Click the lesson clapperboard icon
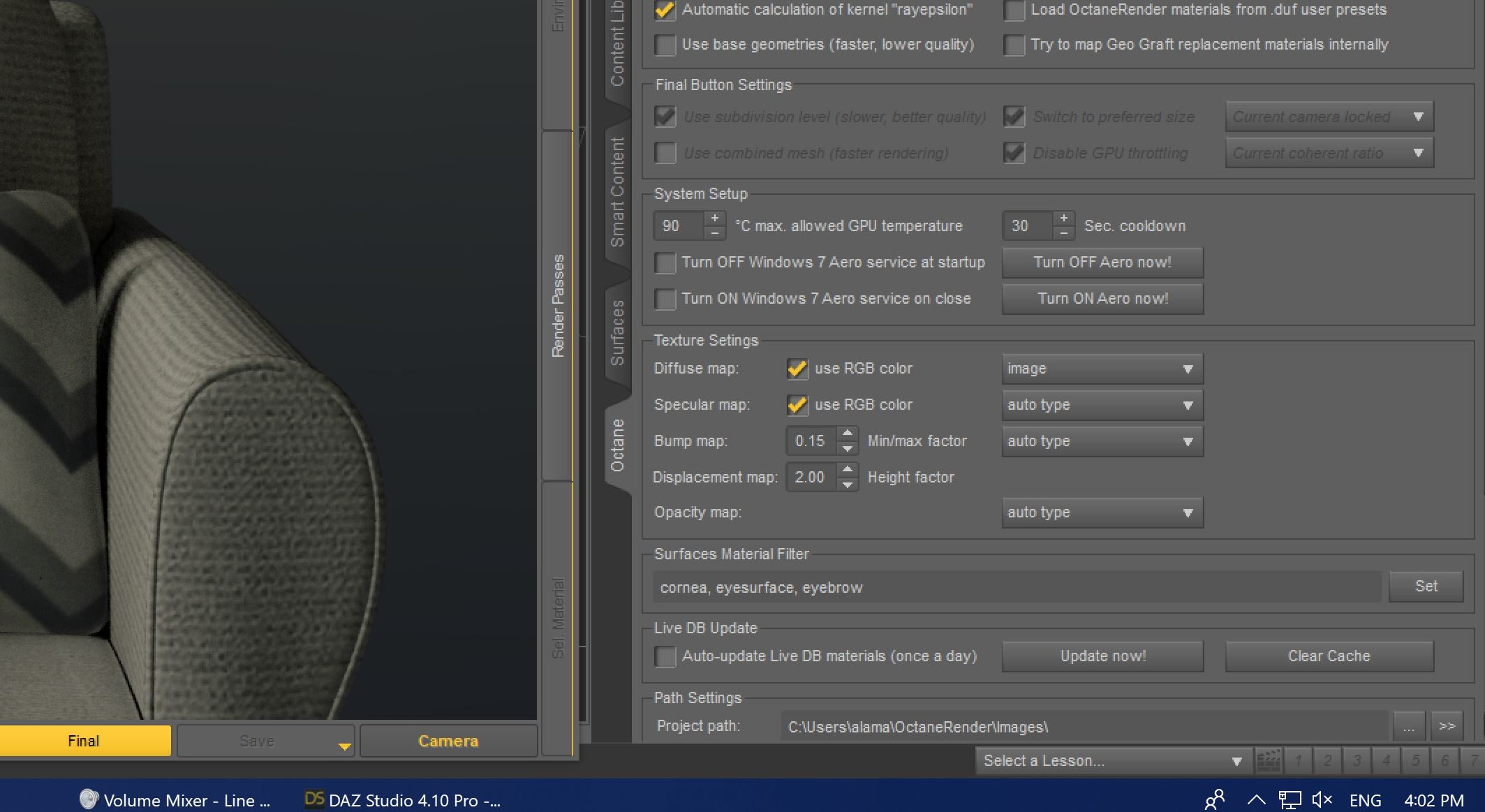 pos(1268,761)
